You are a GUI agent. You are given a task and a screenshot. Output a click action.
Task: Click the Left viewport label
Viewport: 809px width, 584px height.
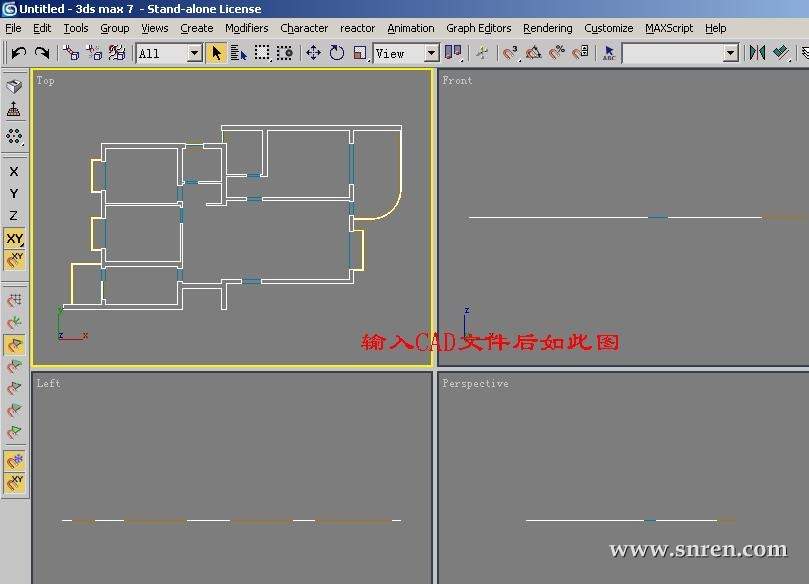[x=48, y=383]
